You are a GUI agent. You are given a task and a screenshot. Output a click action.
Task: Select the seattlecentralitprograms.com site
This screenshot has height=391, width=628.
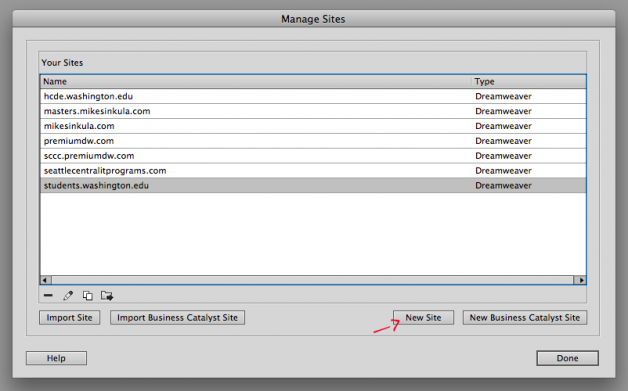click(x=313, y=171)
